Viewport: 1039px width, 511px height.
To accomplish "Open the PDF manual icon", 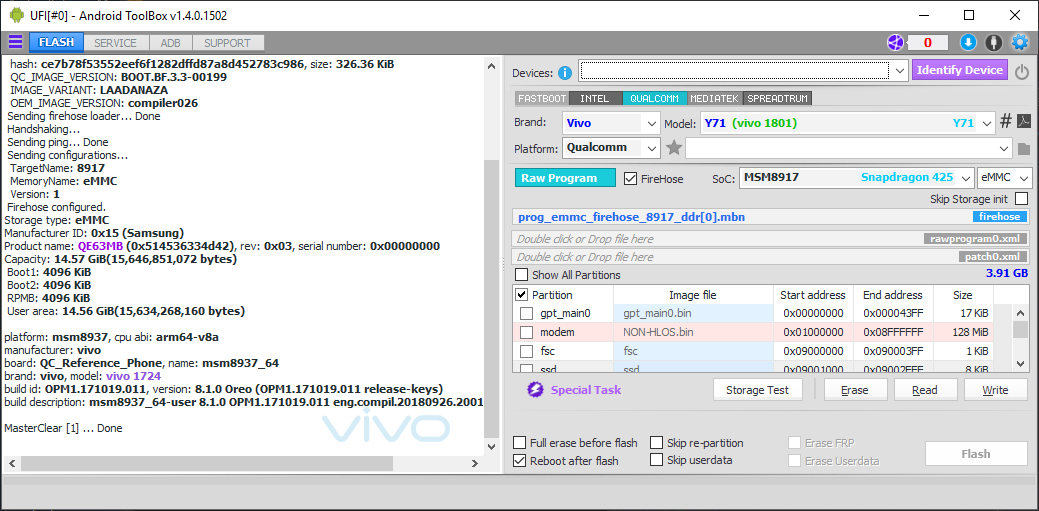I will point(1024,122).
